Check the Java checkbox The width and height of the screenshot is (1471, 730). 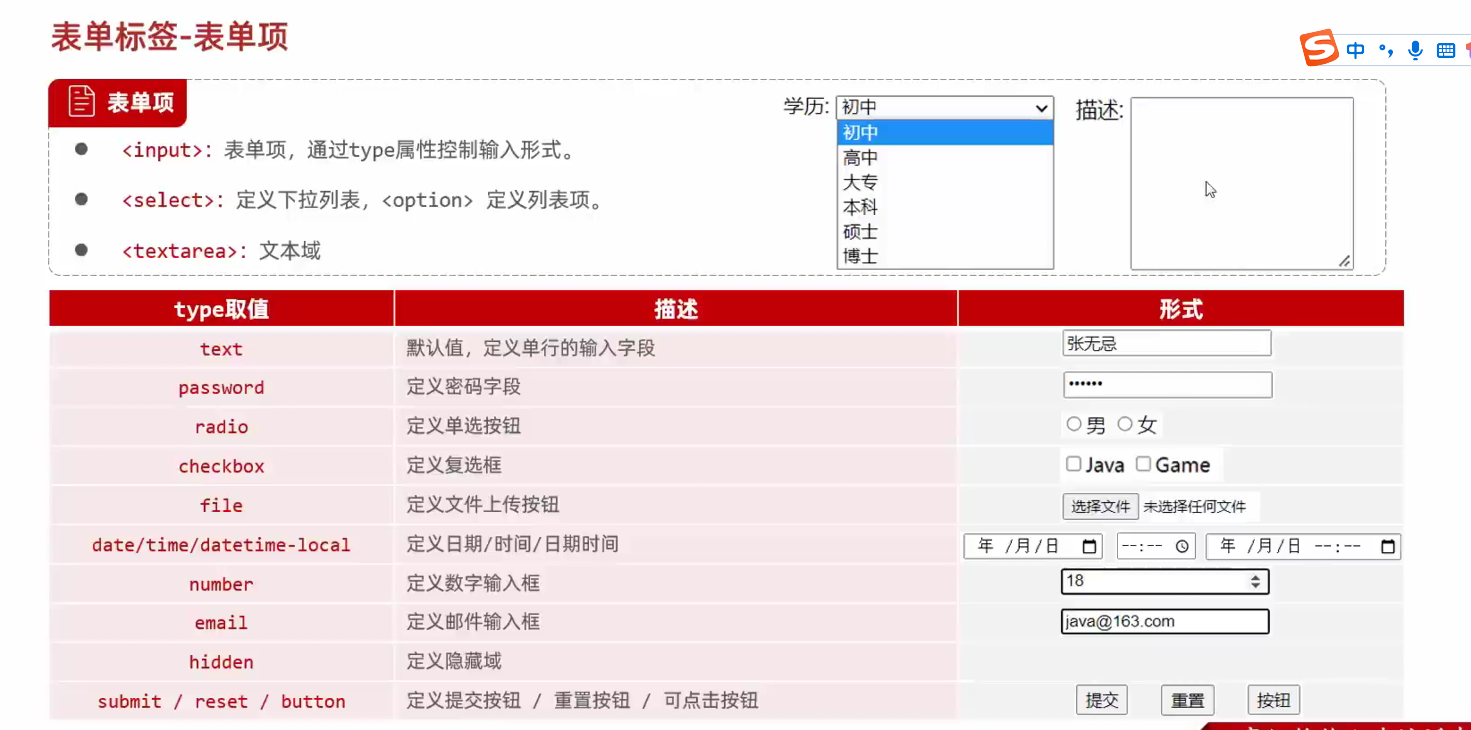pyautogui.click(x=1074, y=464)
